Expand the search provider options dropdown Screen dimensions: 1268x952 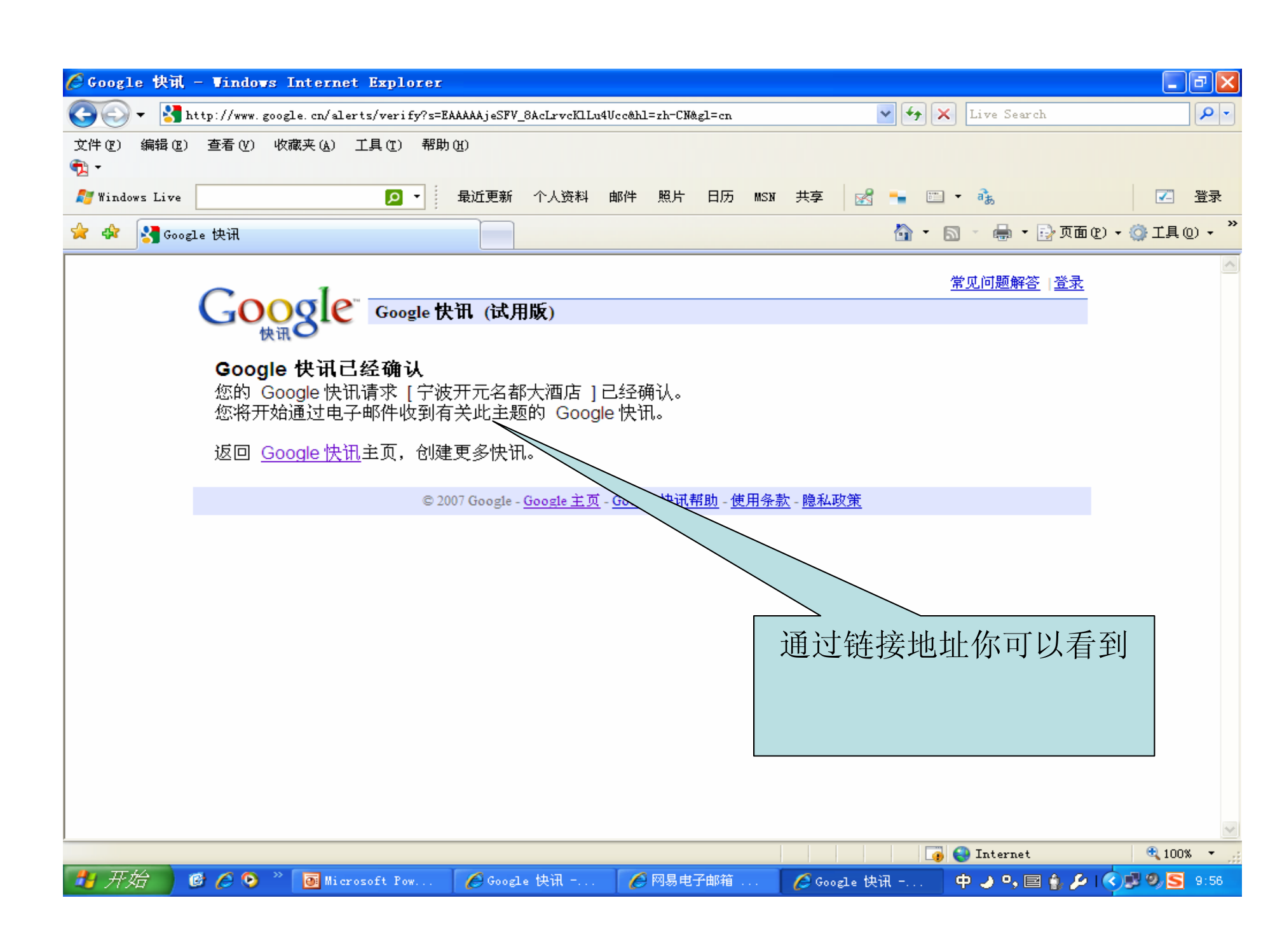[x=1227, y=114]
